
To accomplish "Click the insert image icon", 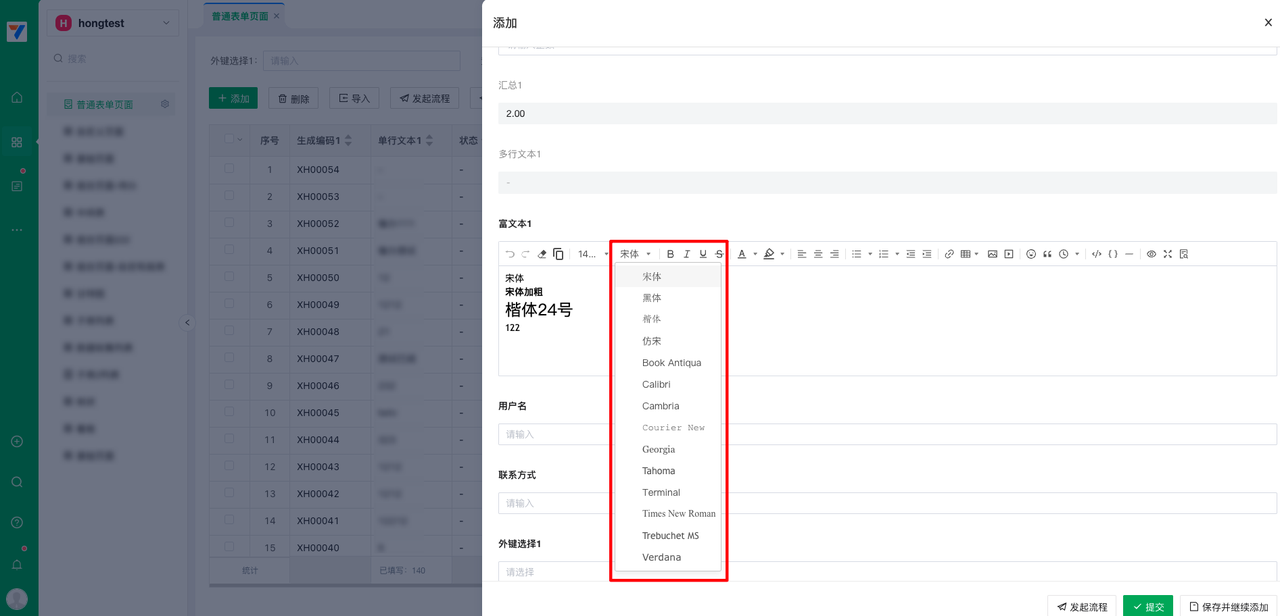I will click(992, 254).
